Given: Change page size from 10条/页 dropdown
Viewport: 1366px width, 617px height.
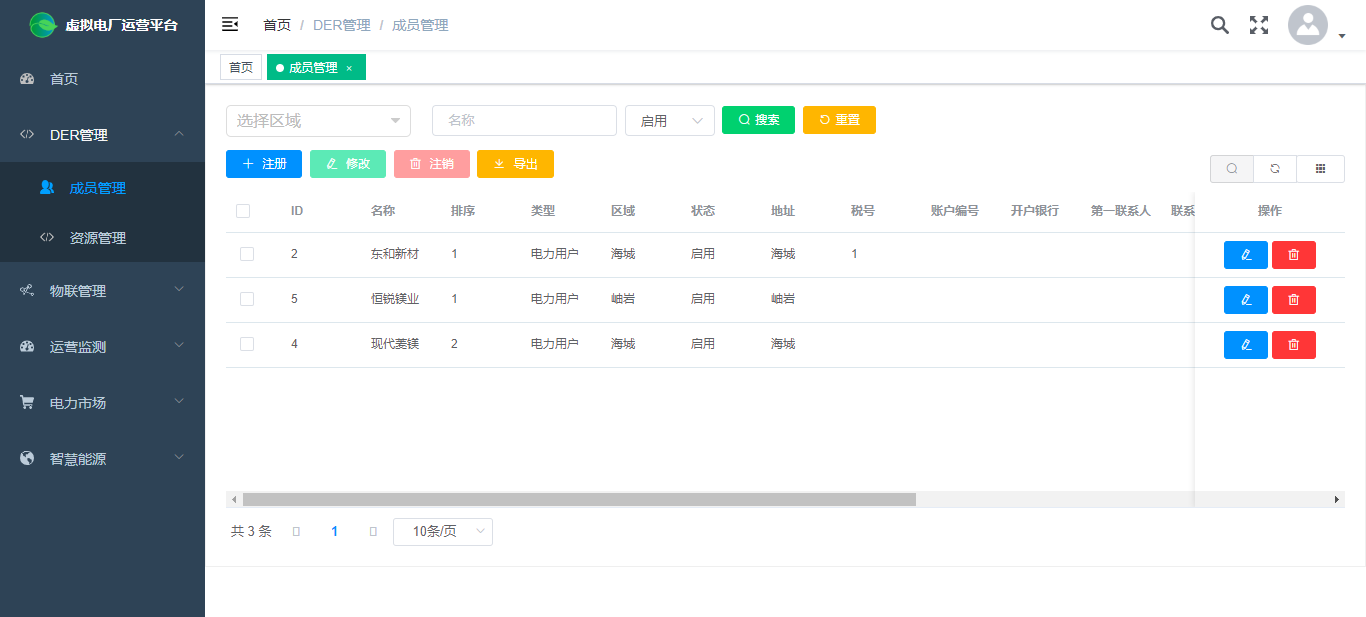Looking at the screenshot, I should [x=442, y=531].
